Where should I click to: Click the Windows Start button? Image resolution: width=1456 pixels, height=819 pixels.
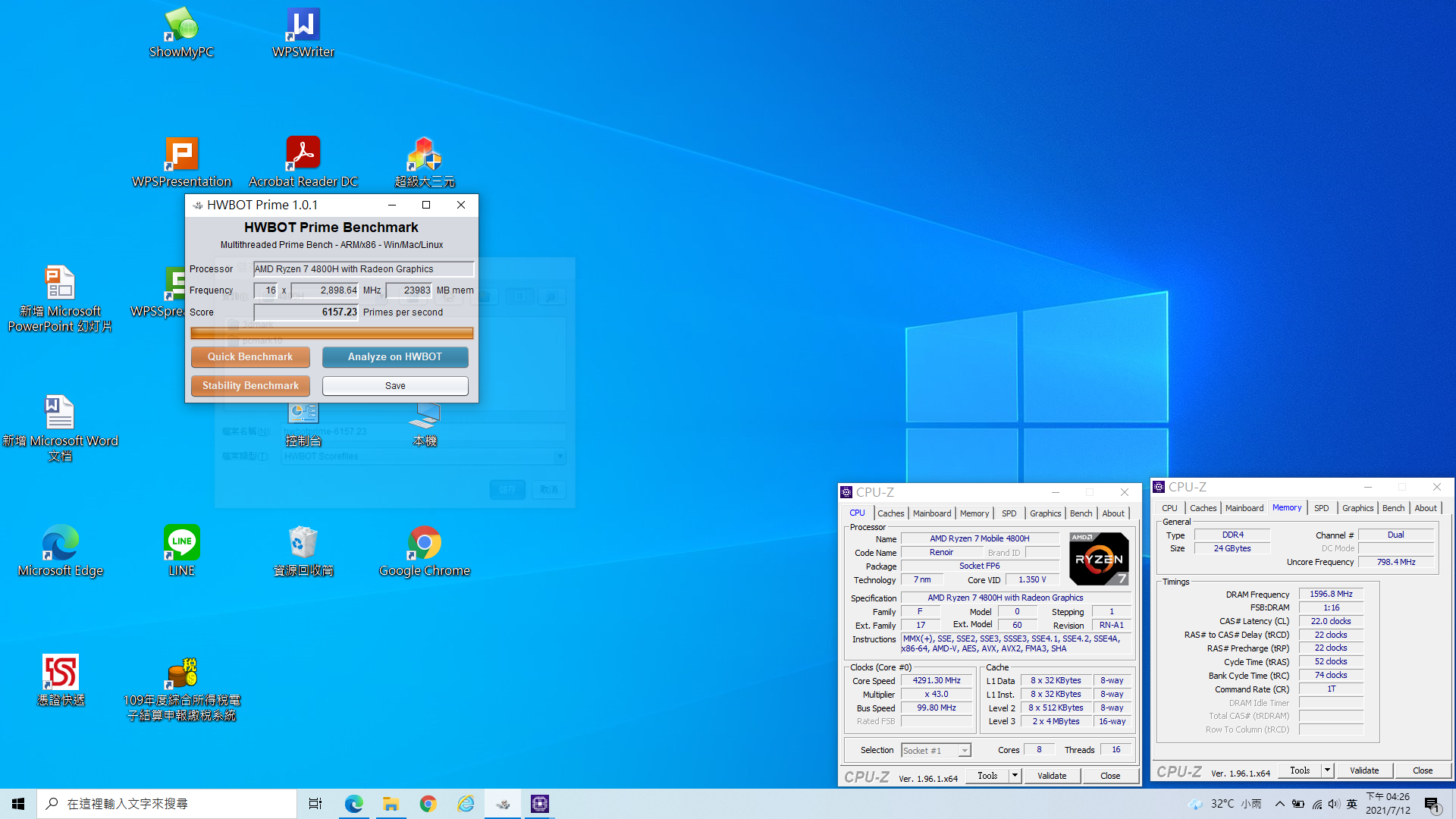pyautogui.click(x=18, y=804)
